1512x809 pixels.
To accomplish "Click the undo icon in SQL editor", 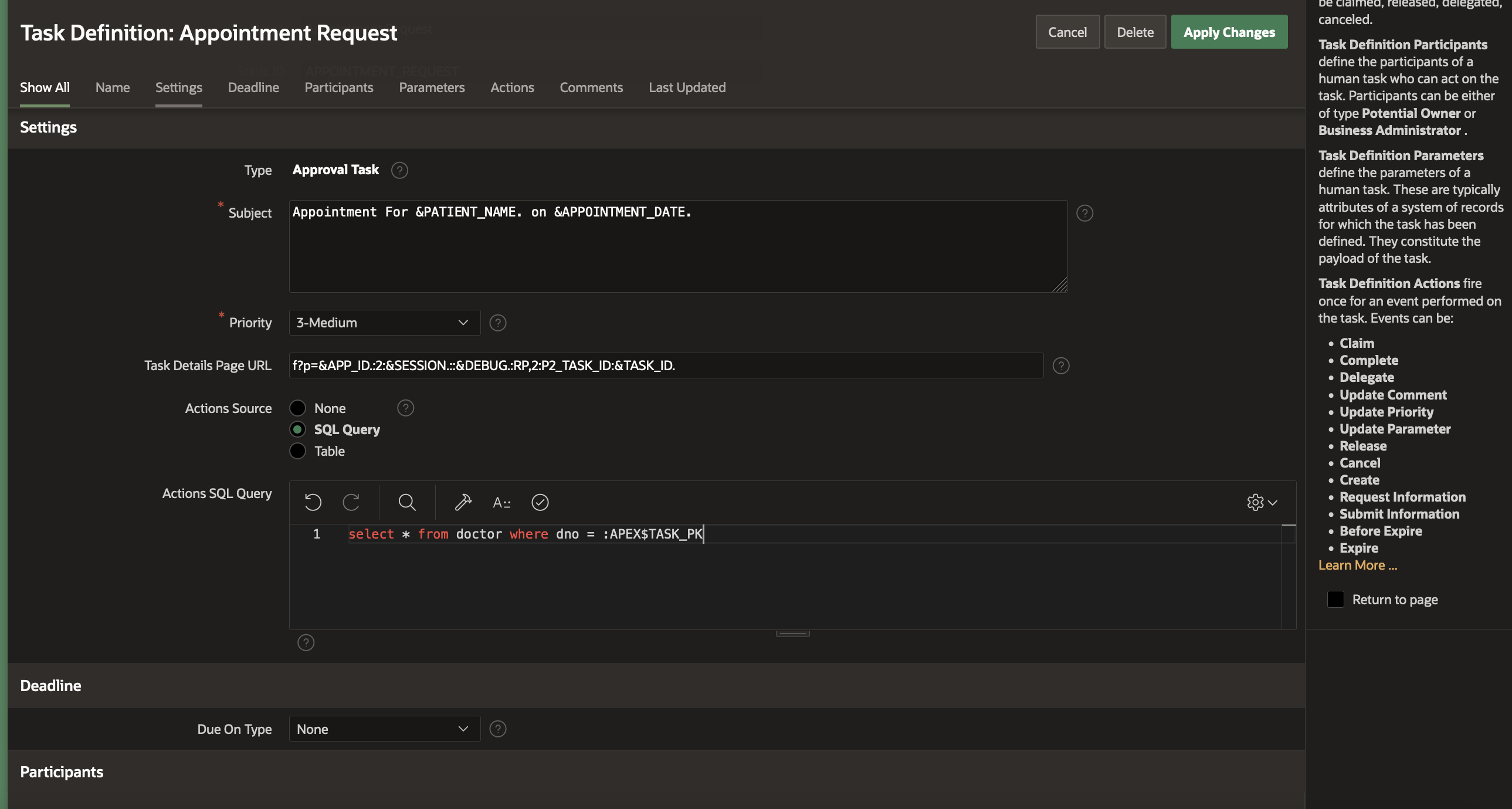I will pyautogui.click(x=313, y=502).
